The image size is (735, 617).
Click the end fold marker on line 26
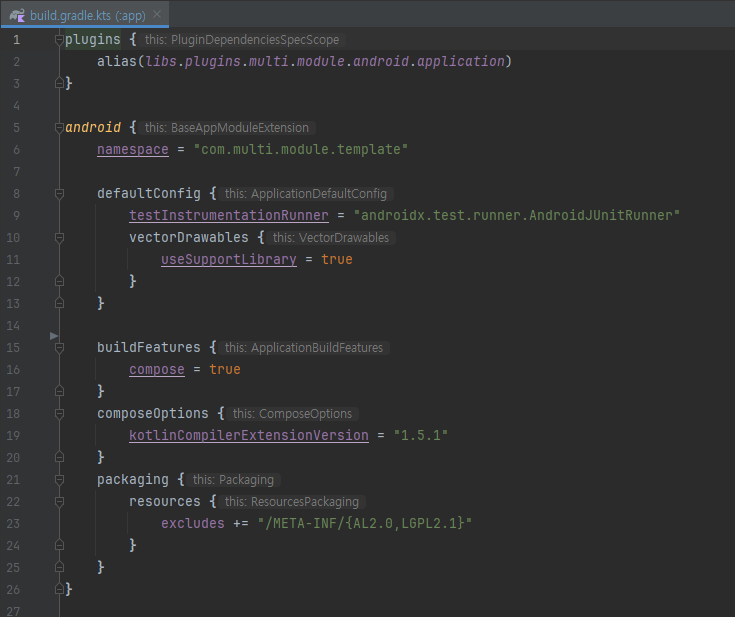click(x=59, y=589)
